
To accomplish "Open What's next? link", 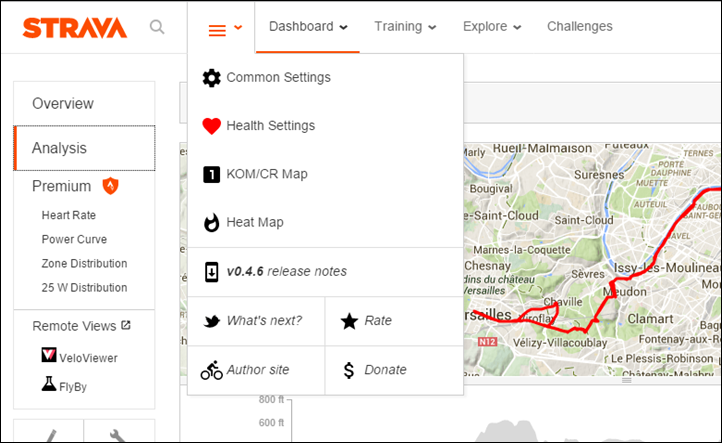I will (264, 321).
